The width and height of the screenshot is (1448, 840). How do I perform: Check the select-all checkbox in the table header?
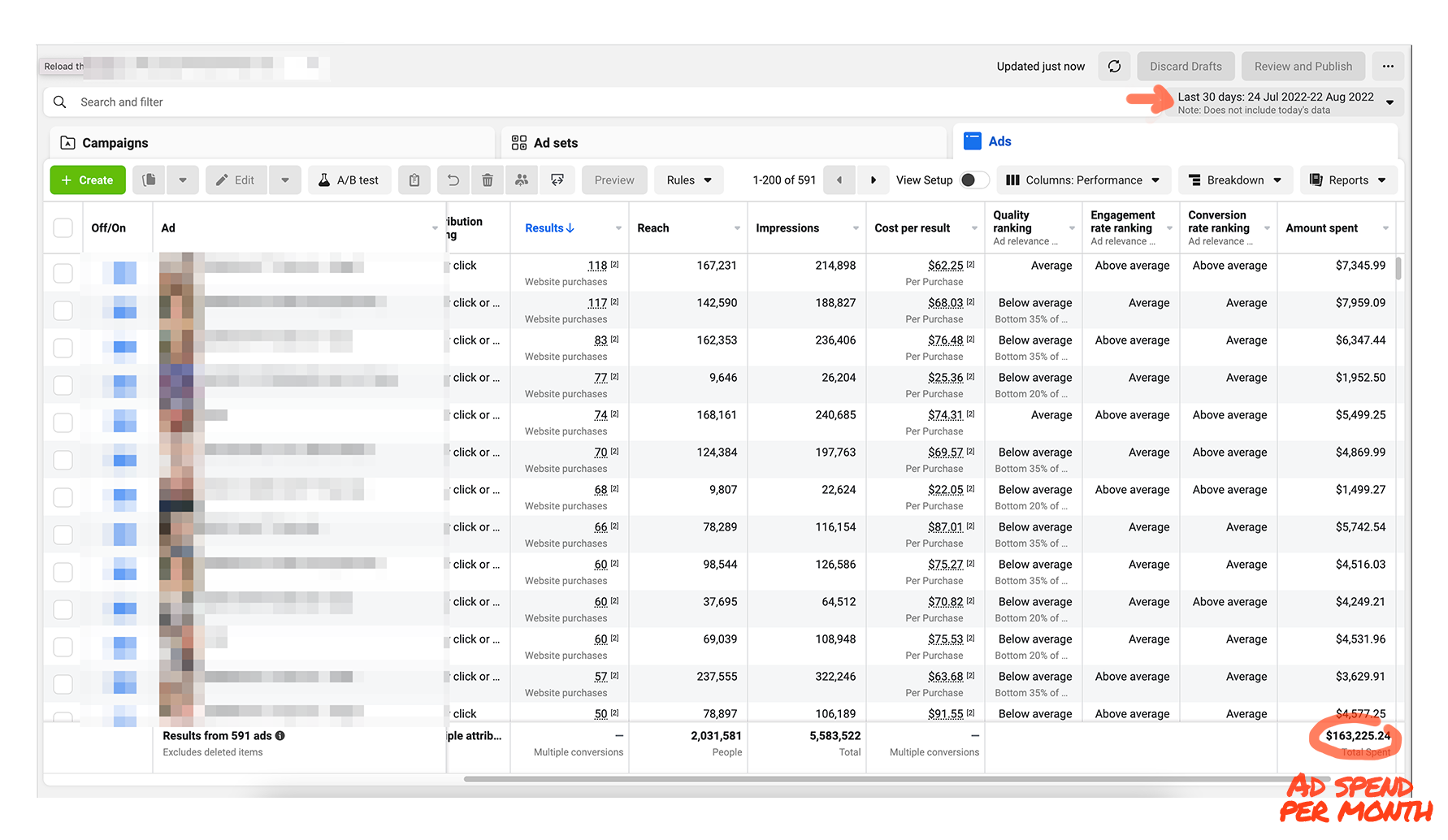(x=63, y=228)
